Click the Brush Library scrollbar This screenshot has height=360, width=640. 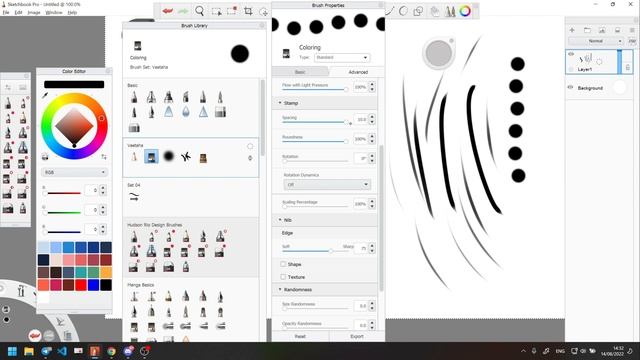pos(262,118)
